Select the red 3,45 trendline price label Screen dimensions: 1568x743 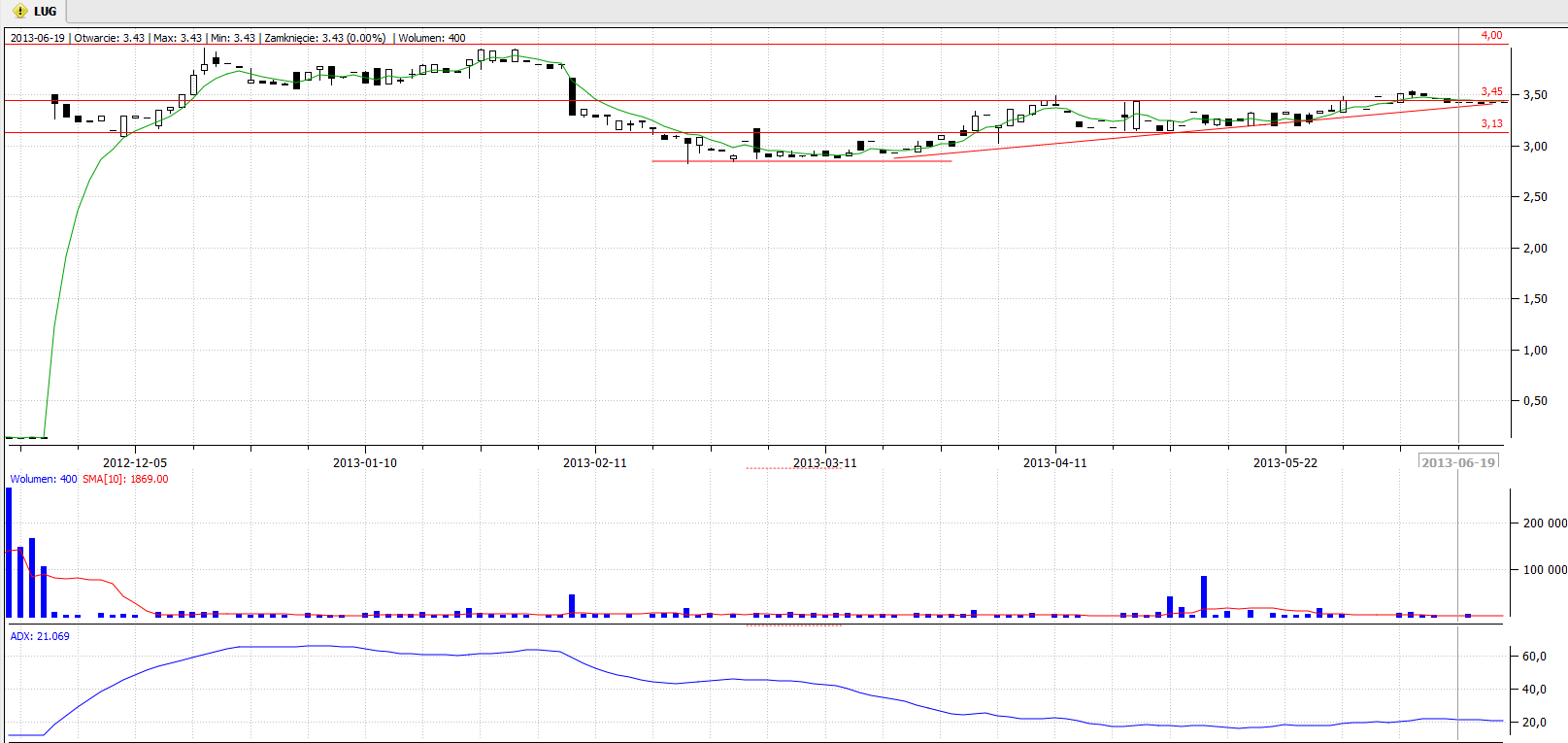point(1491,91)
